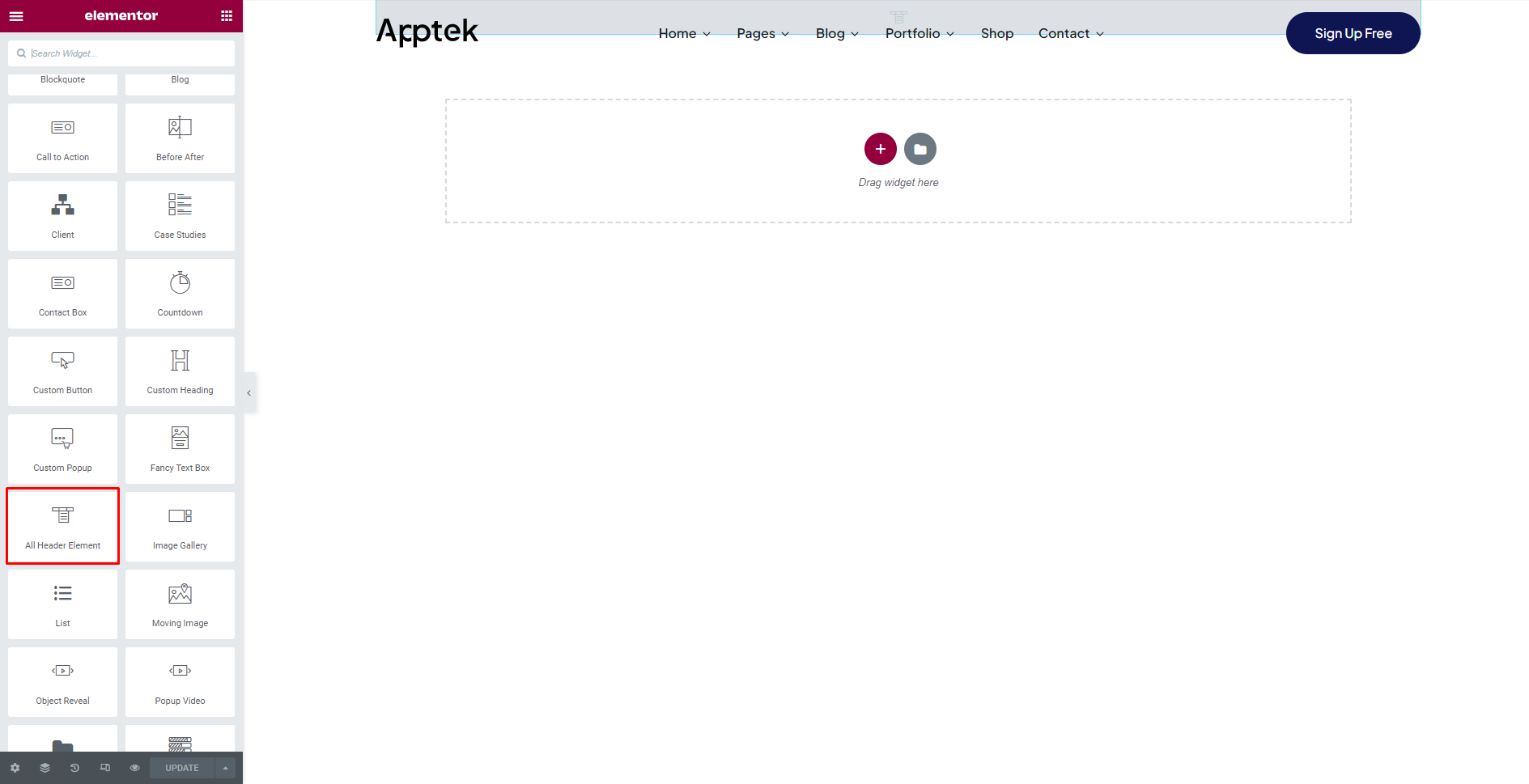Switch responsive mode in the bottom bar

pos(104,768)
